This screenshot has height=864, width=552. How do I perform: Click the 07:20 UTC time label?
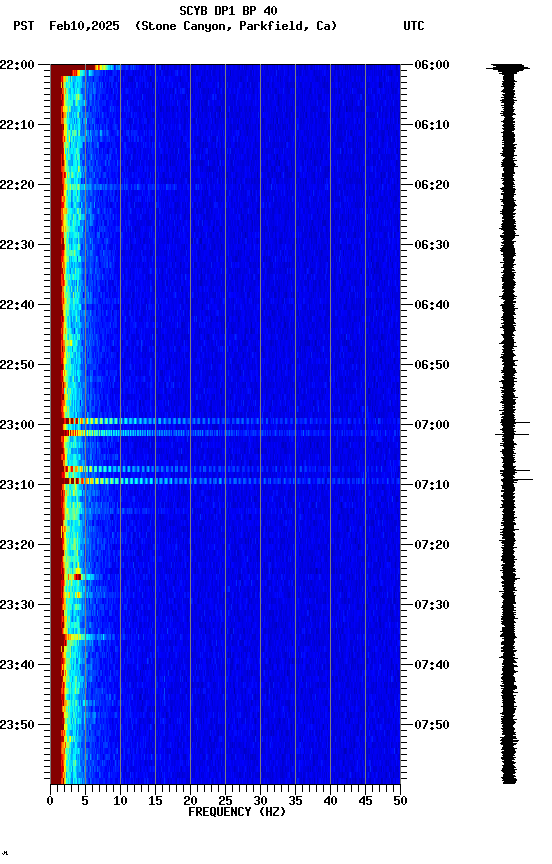[x=432, y=546]
